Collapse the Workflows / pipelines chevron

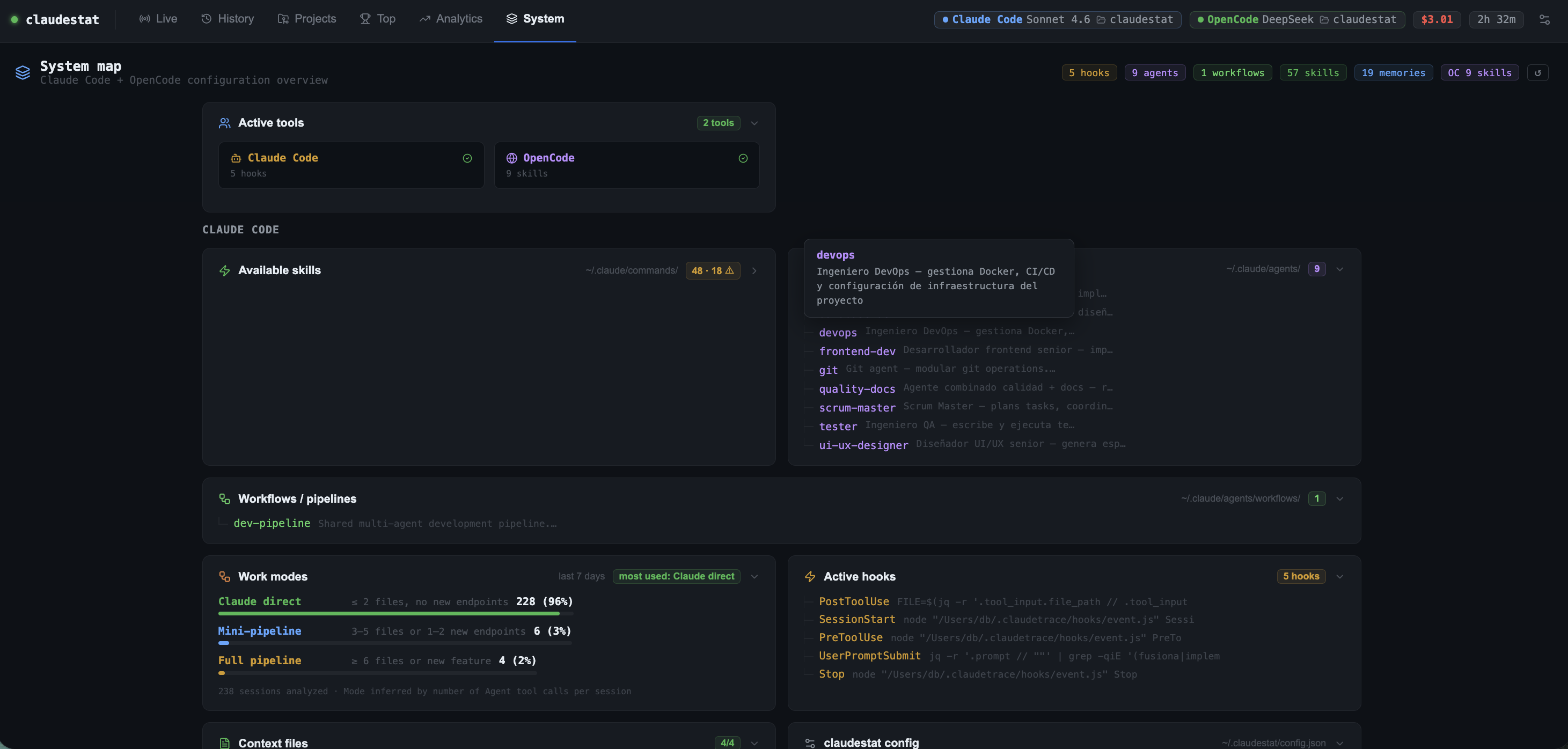point(1340,499)
